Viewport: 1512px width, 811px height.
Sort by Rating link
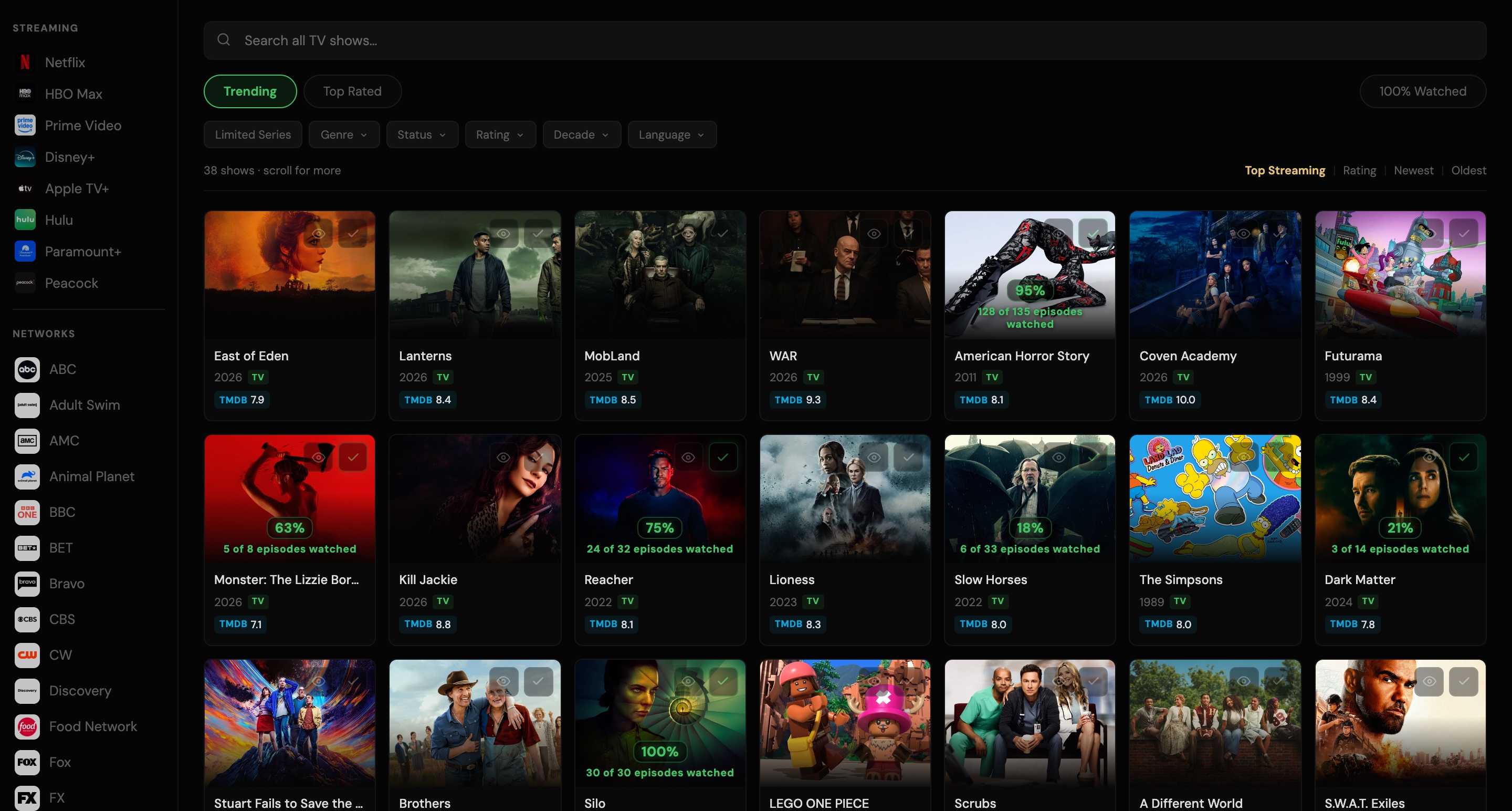point(1359,170)
